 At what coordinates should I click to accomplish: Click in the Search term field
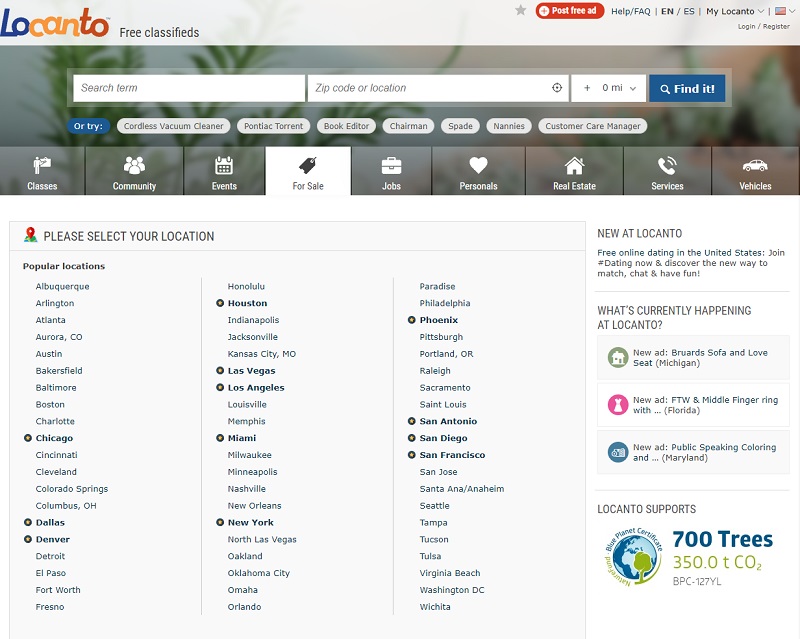click(x=189, y=88)
